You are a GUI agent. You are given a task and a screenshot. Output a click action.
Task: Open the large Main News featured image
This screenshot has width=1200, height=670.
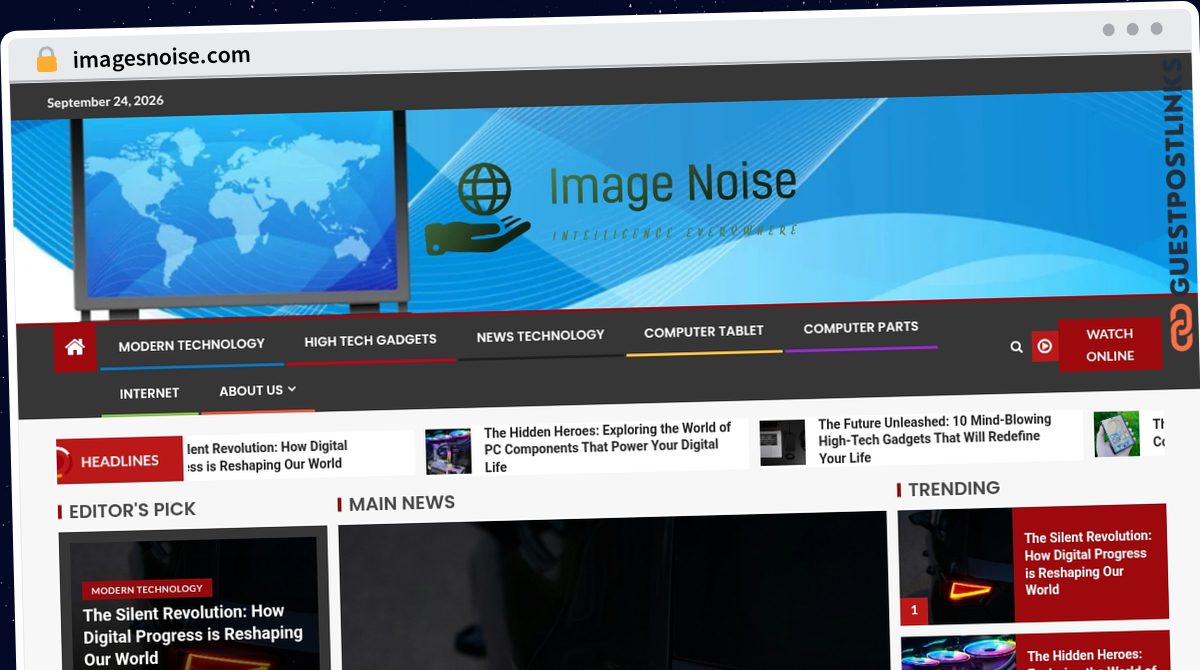612,593
